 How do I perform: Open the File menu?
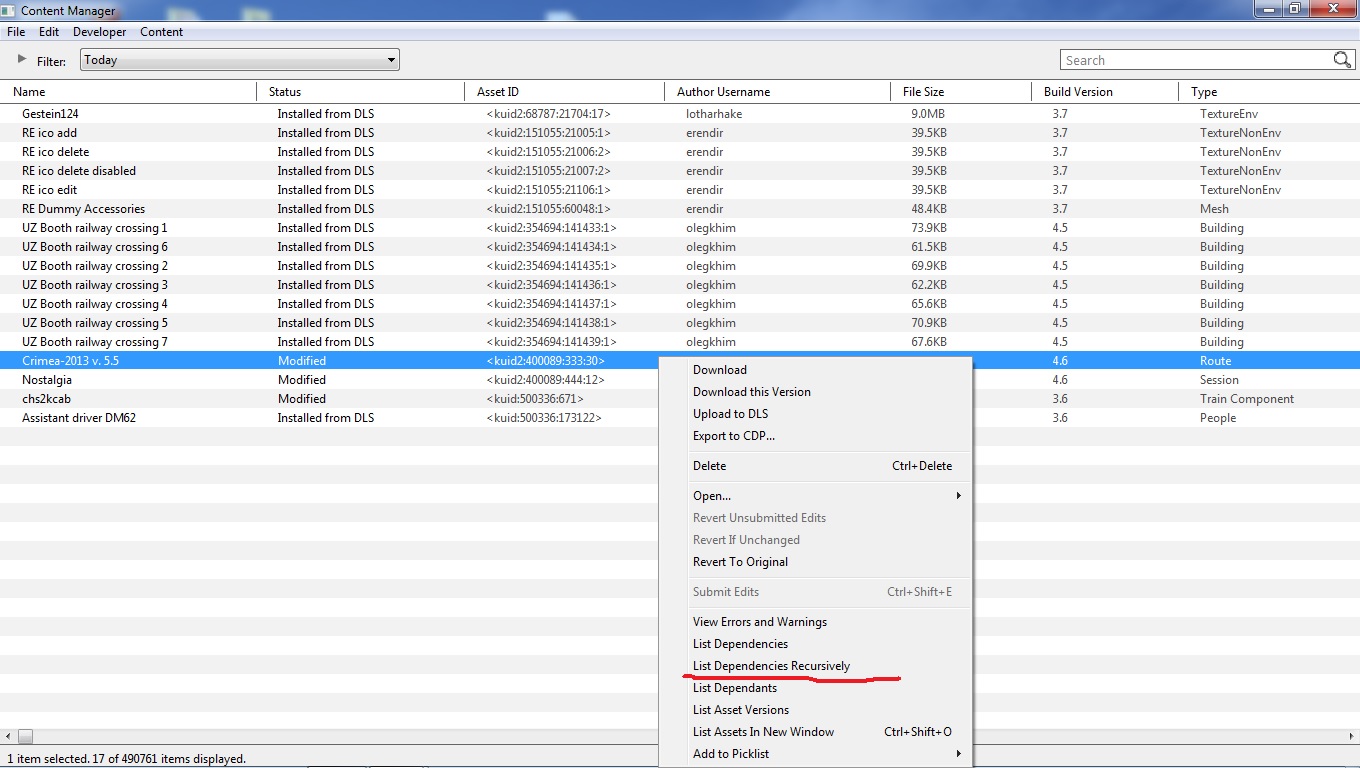click(16, 32)
